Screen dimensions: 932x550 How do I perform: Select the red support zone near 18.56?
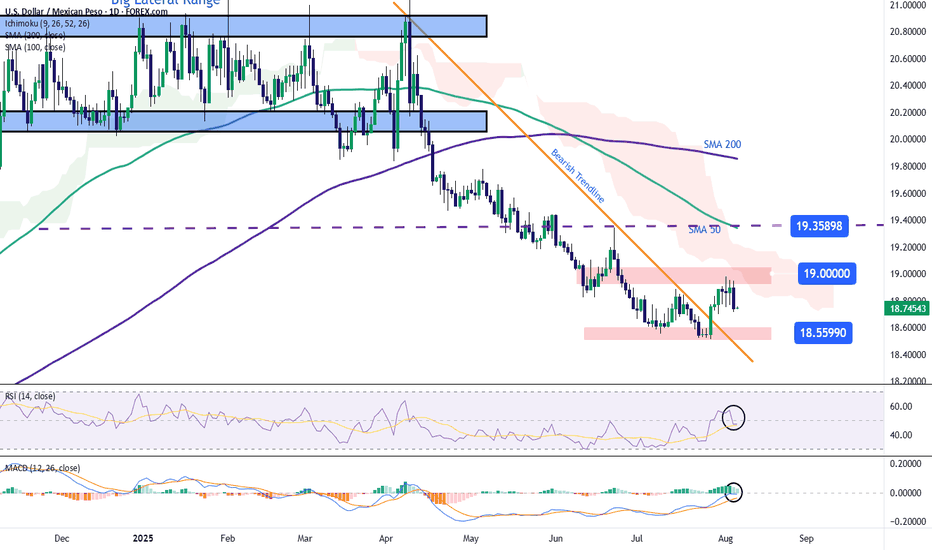[678, 334]
